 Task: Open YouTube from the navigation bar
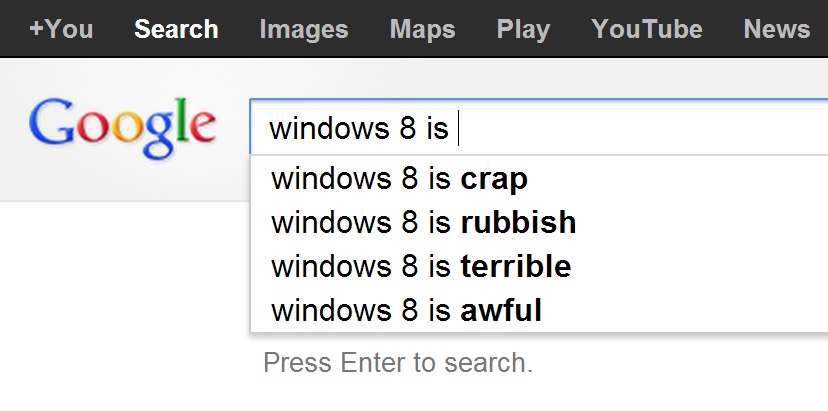(x=646, y=29)
